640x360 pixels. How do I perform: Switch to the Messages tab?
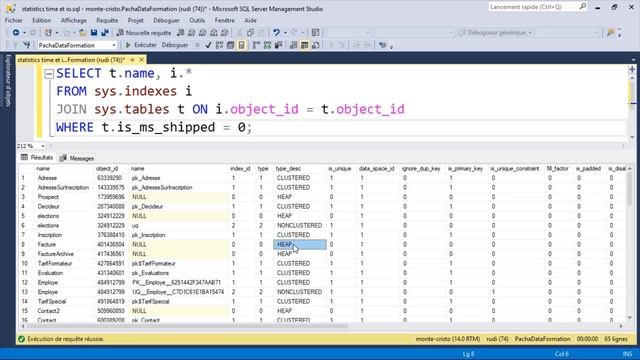[x=77, y=158]
